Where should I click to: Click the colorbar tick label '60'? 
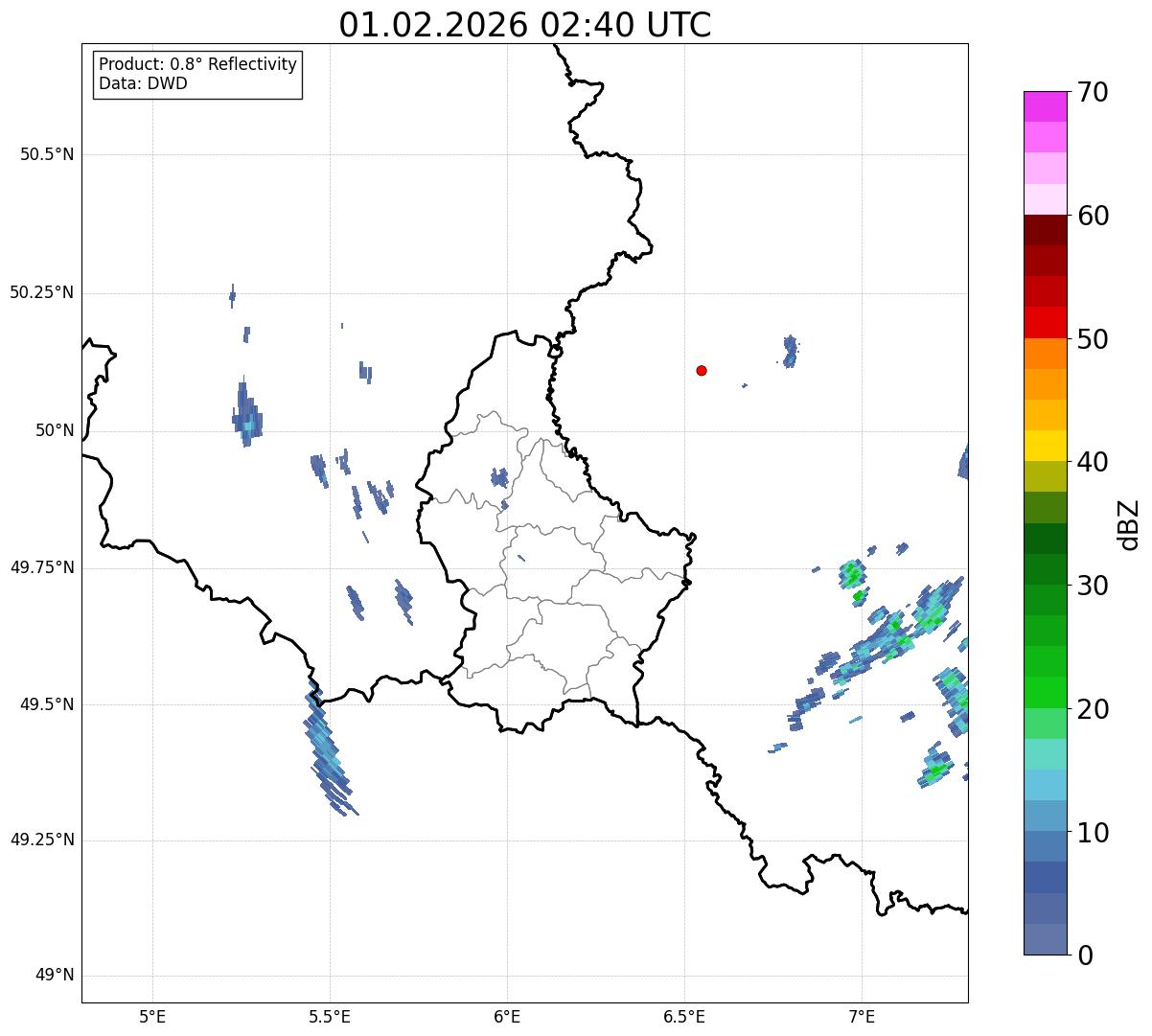pos(1093,216)
